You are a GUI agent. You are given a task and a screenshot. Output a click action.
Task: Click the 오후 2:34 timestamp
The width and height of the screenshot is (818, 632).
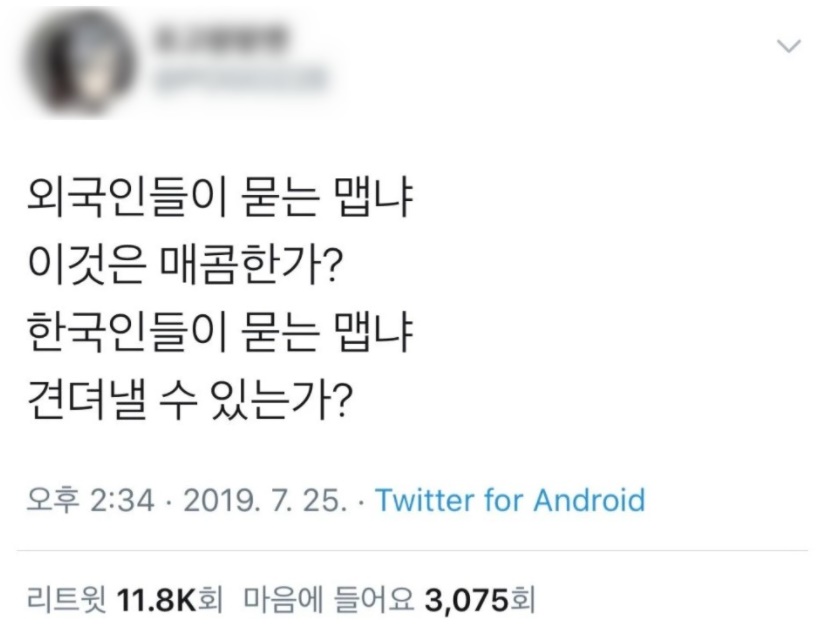[x=88, y=499]
